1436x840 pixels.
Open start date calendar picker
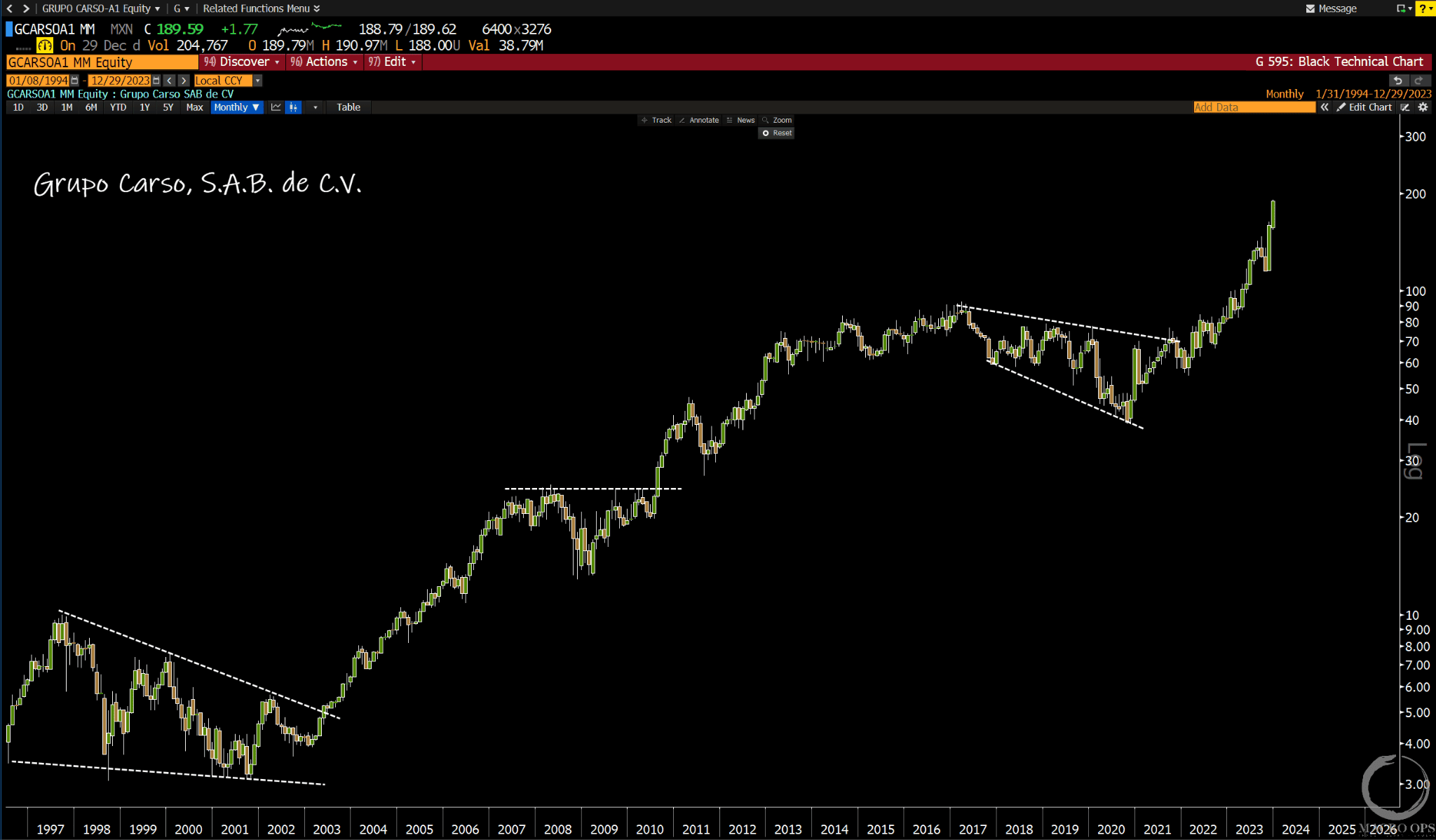pos(74,81)
